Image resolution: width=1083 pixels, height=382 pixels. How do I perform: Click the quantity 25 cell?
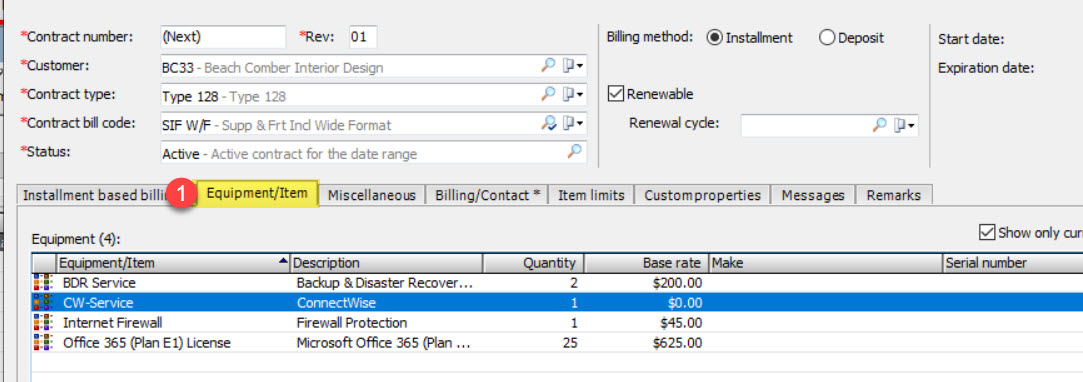click(x=570, y=343)
